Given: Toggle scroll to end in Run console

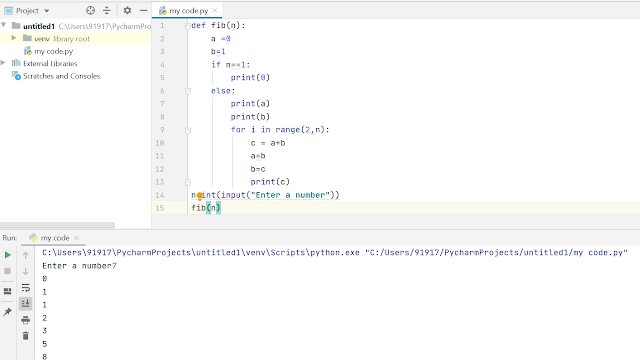Looking at the screenshot, I should click(25, 303).
